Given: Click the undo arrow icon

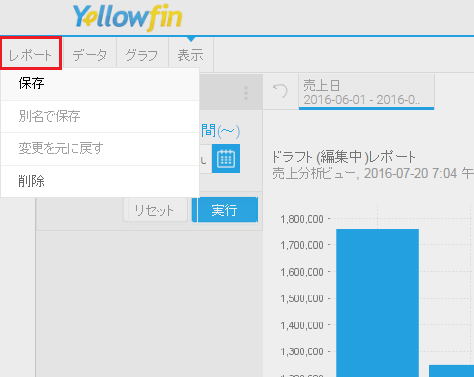Looking at the screenshot, I should click(x=280, y=91).
